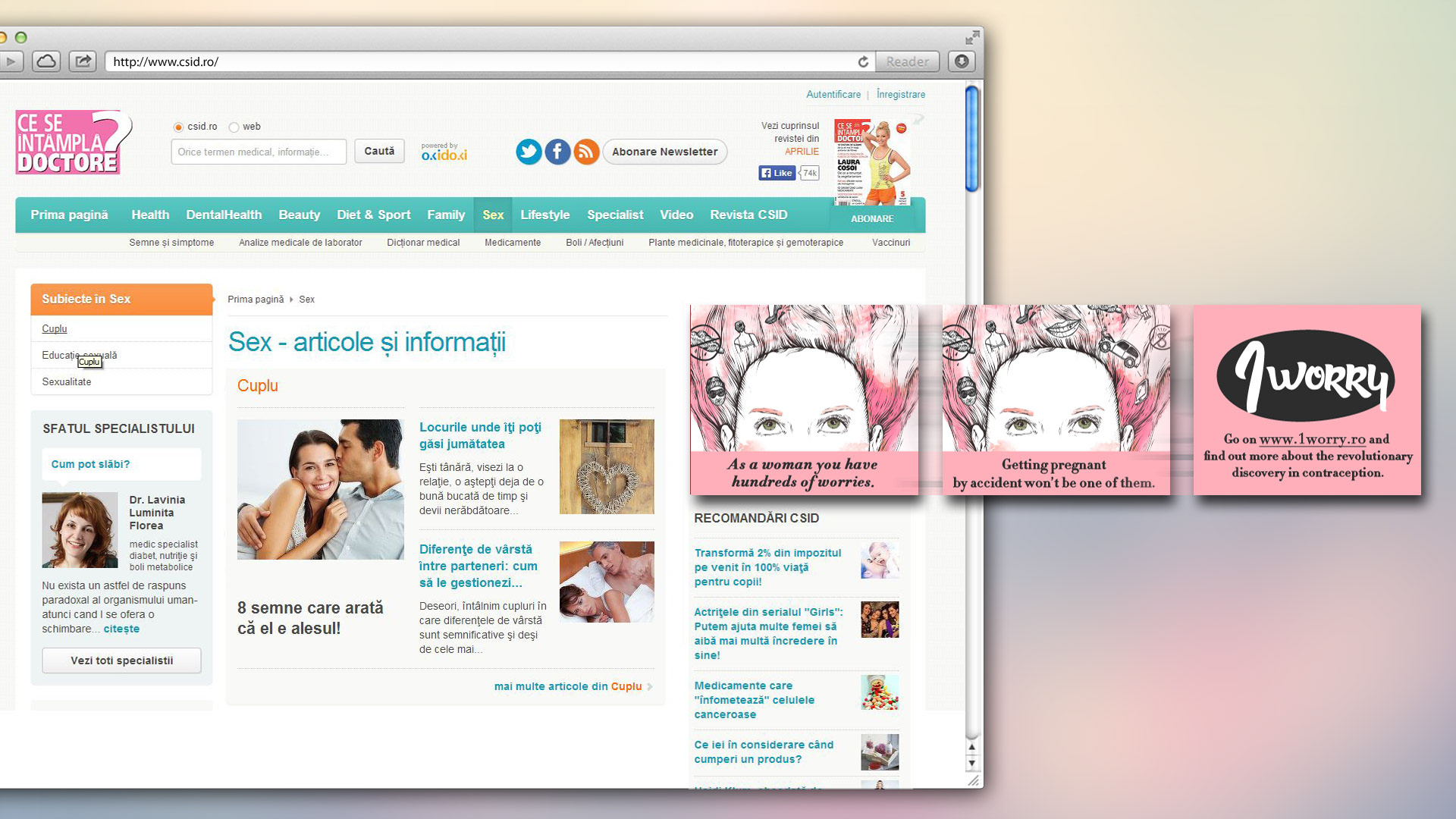Open the Cum pot slăbi? link
Viewport: 1456px width, 819px height.
click(90, 464)
